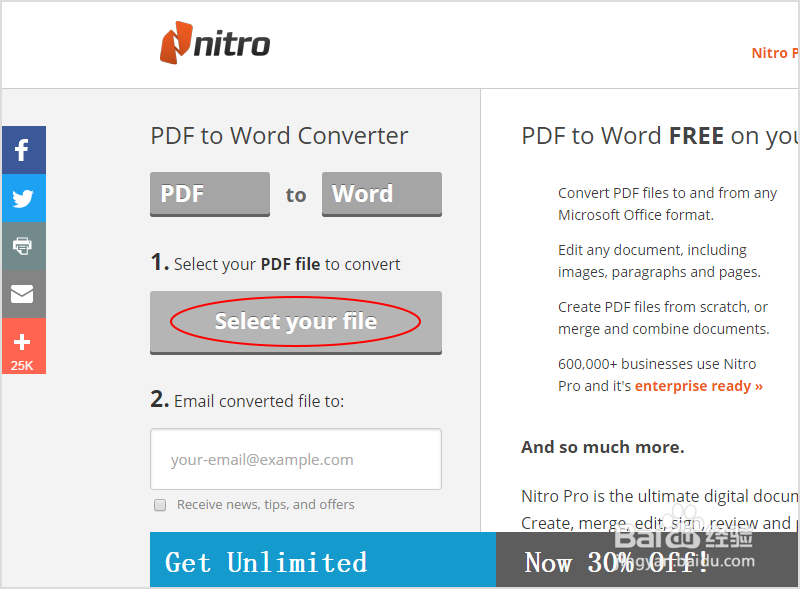Click the PDF to Word Converter heading
This screenshot has width=800, height=589.
tap(279, 136)
